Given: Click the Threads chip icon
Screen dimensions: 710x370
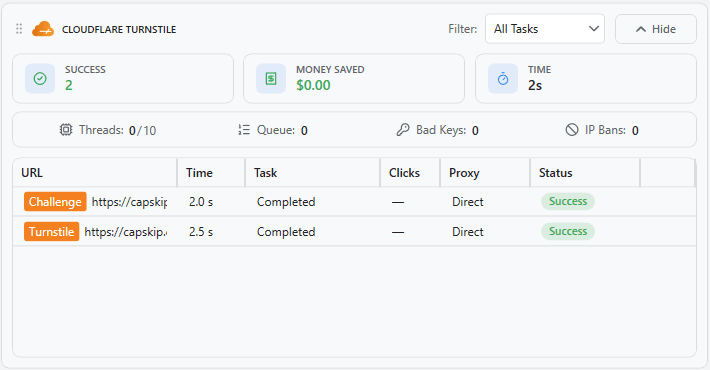Looking at the screenshot, I should tap(66, 130).
